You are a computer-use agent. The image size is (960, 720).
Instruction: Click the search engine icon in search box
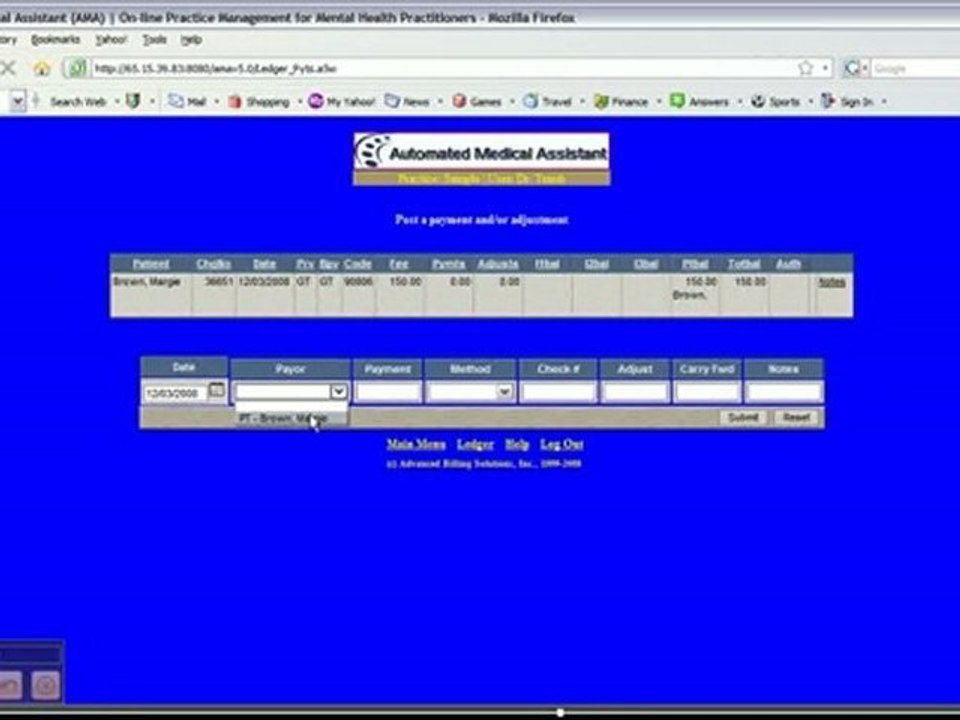click(x=852, y=68)
